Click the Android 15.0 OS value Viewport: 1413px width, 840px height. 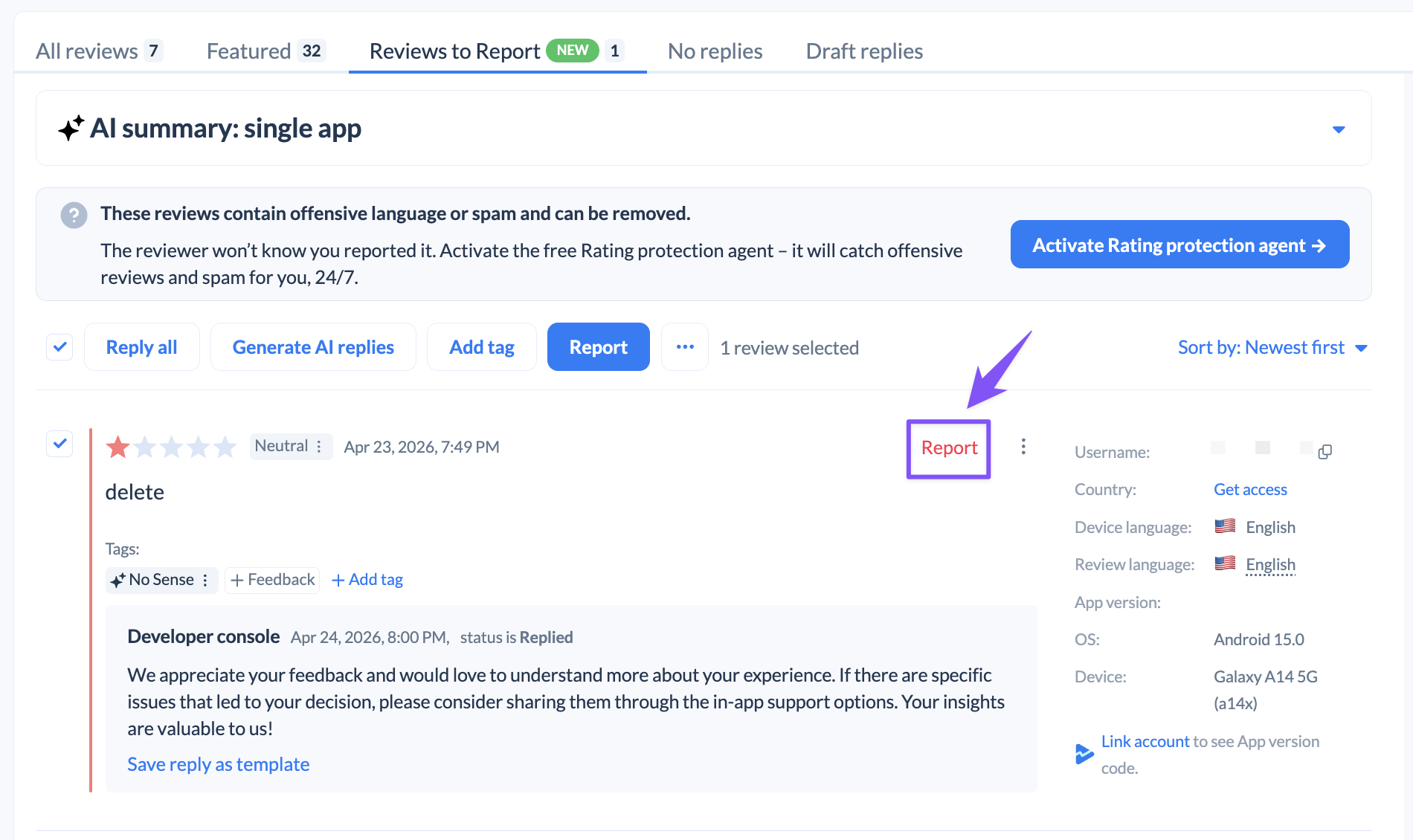pos(1259,639)
